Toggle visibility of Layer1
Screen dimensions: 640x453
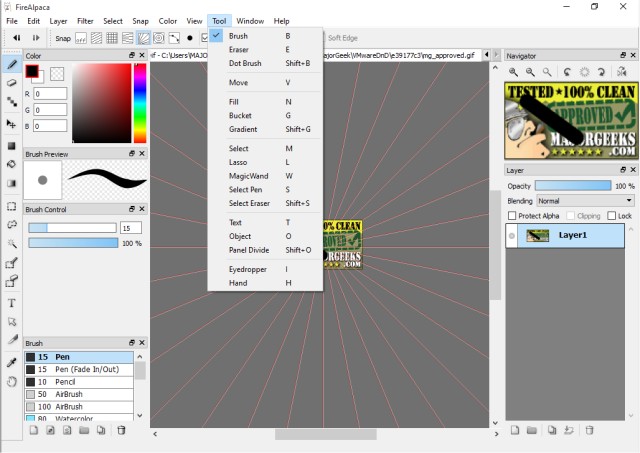pos(512,235)
